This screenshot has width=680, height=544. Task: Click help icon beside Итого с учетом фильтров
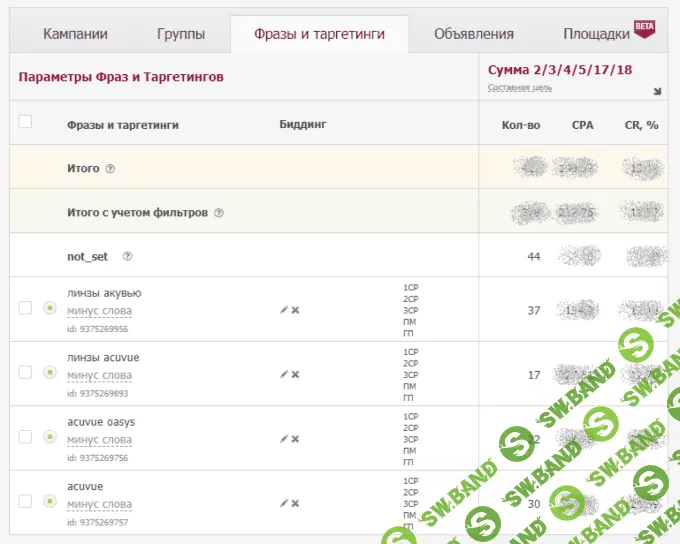(x=218, y=213)
